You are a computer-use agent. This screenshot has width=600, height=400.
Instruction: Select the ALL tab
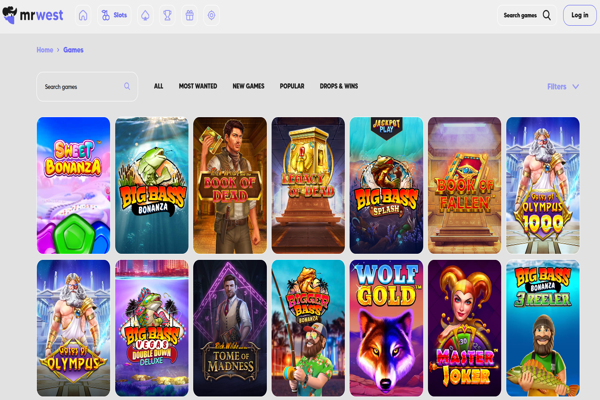pos(158,86)
